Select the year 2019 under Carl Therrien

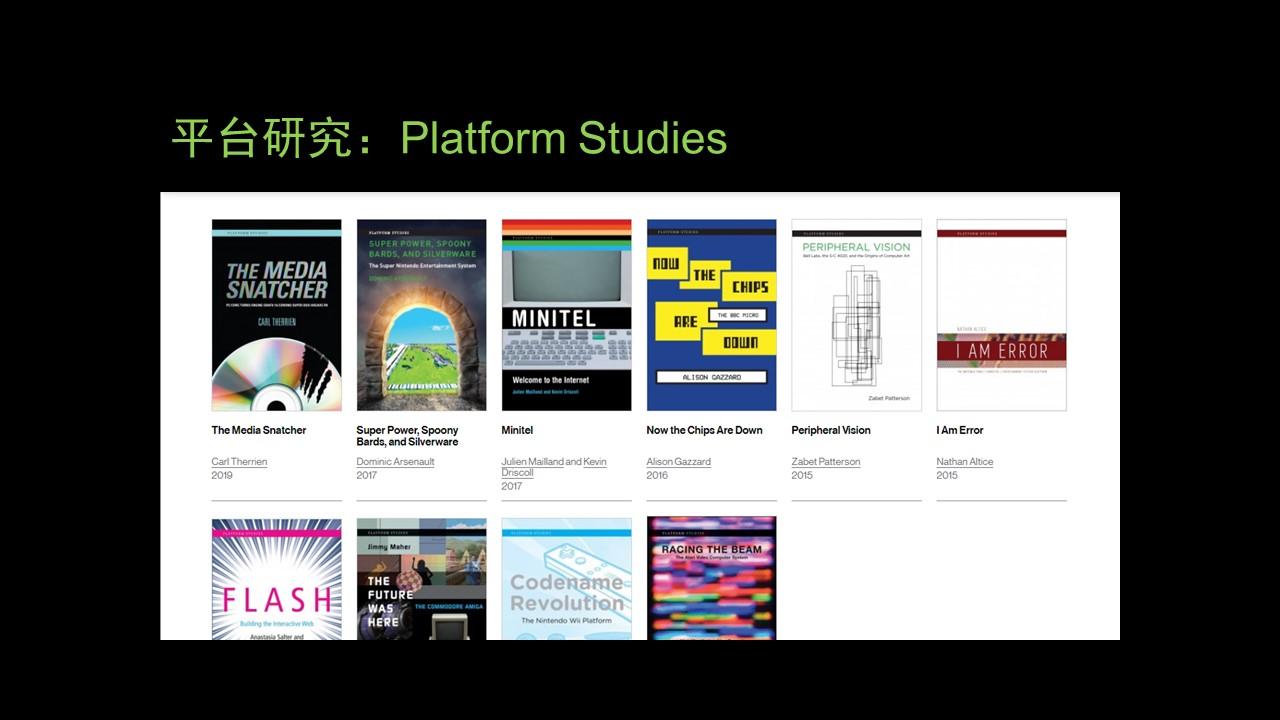(x=222, y=475)
